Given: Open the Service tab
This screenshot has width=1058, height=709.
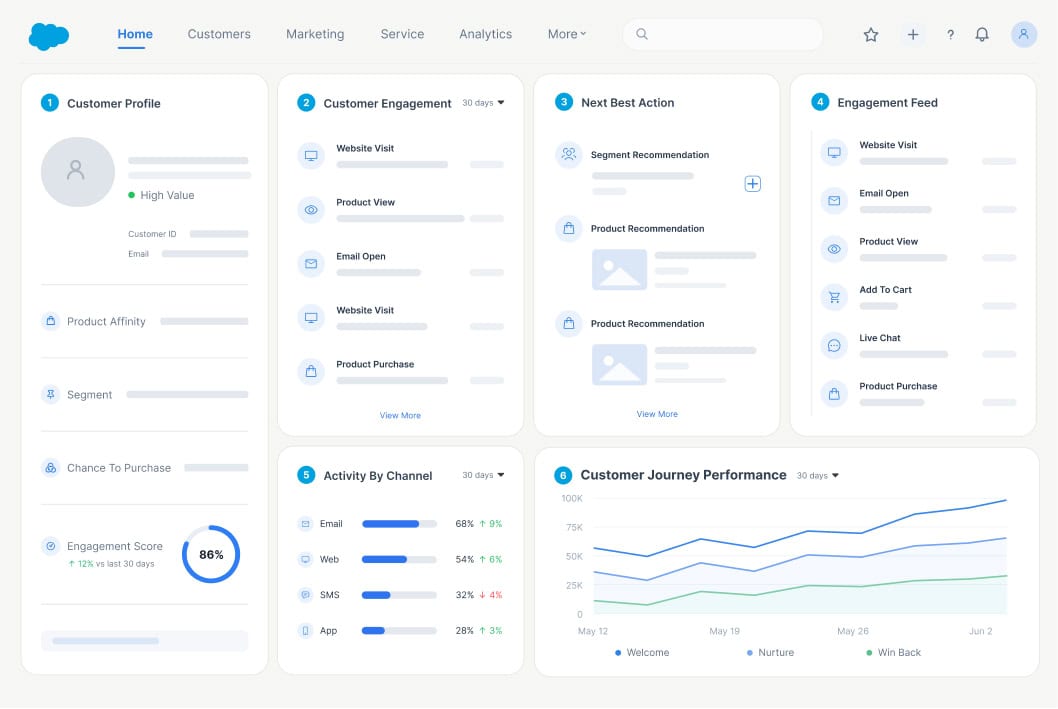Looking at the screenshot, I should [x=402, y=34].
